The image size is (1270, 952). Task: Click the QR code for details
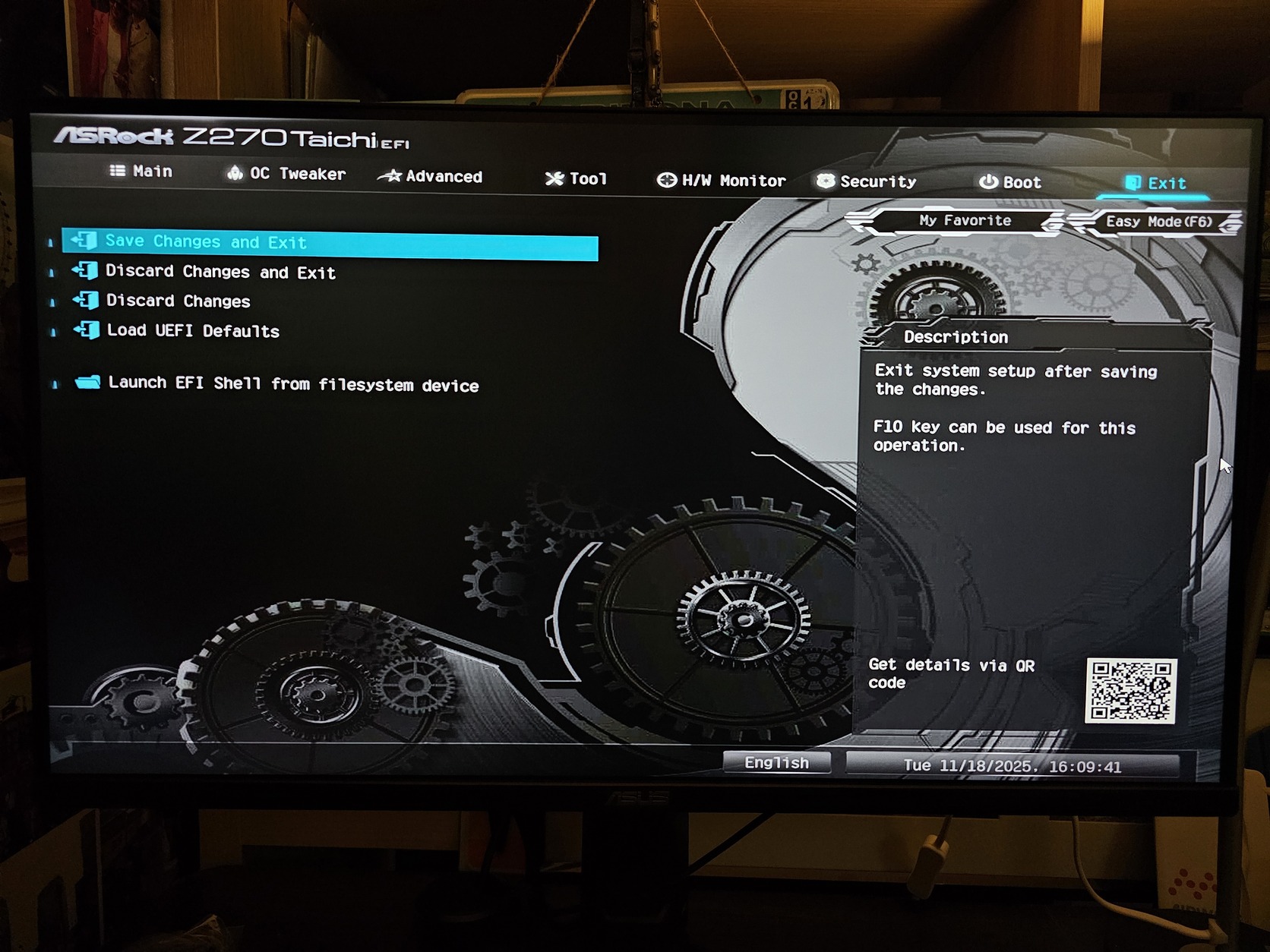click(1131, 691)
